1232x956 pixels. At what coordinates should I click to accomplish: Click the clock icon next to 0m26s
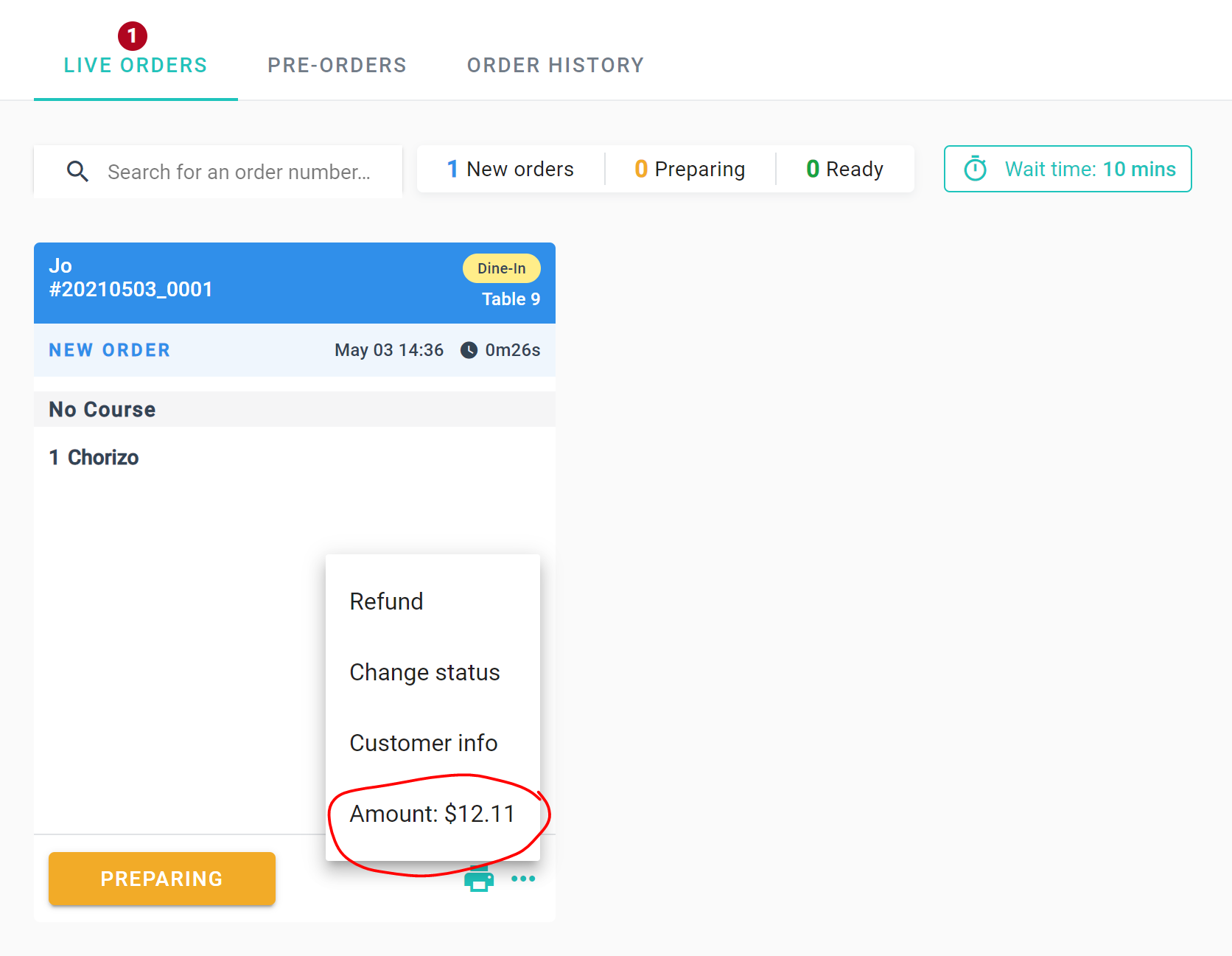click(469, 350)
